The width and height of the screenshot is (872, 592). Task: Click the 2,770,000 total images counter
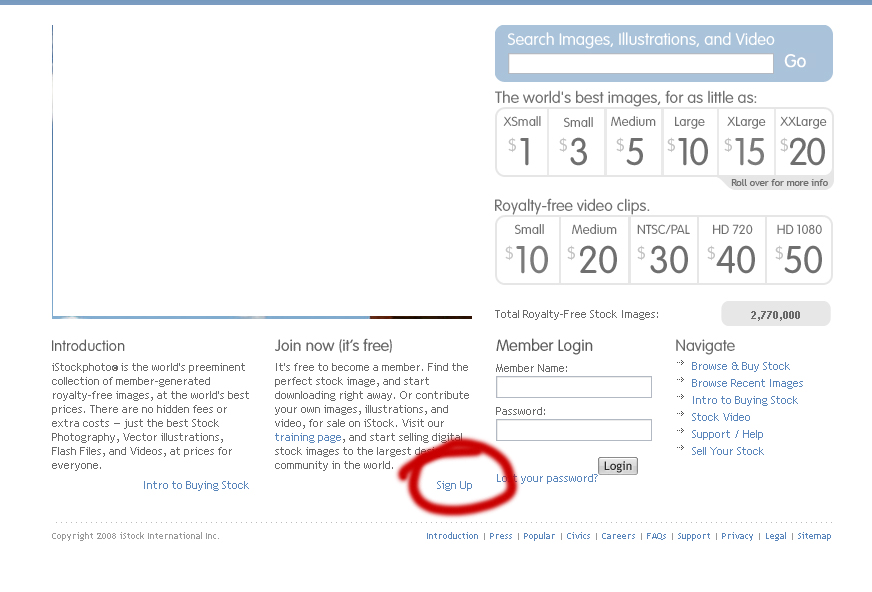click(x=776, y=314)
